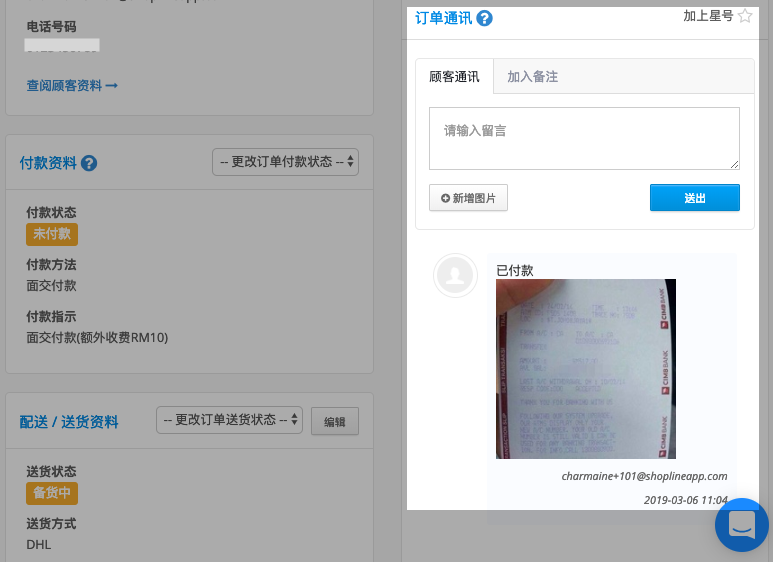Click the 编辑 button for delivery info
Screen dimensions: 773x562
(335, 422)
